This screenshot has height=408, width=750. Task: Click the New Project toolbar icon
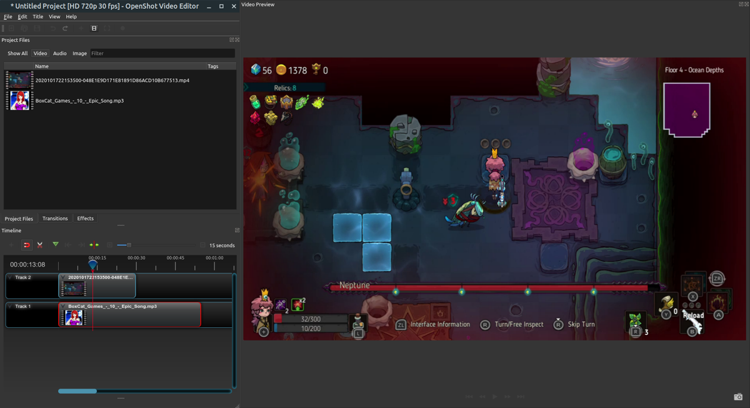11,28
